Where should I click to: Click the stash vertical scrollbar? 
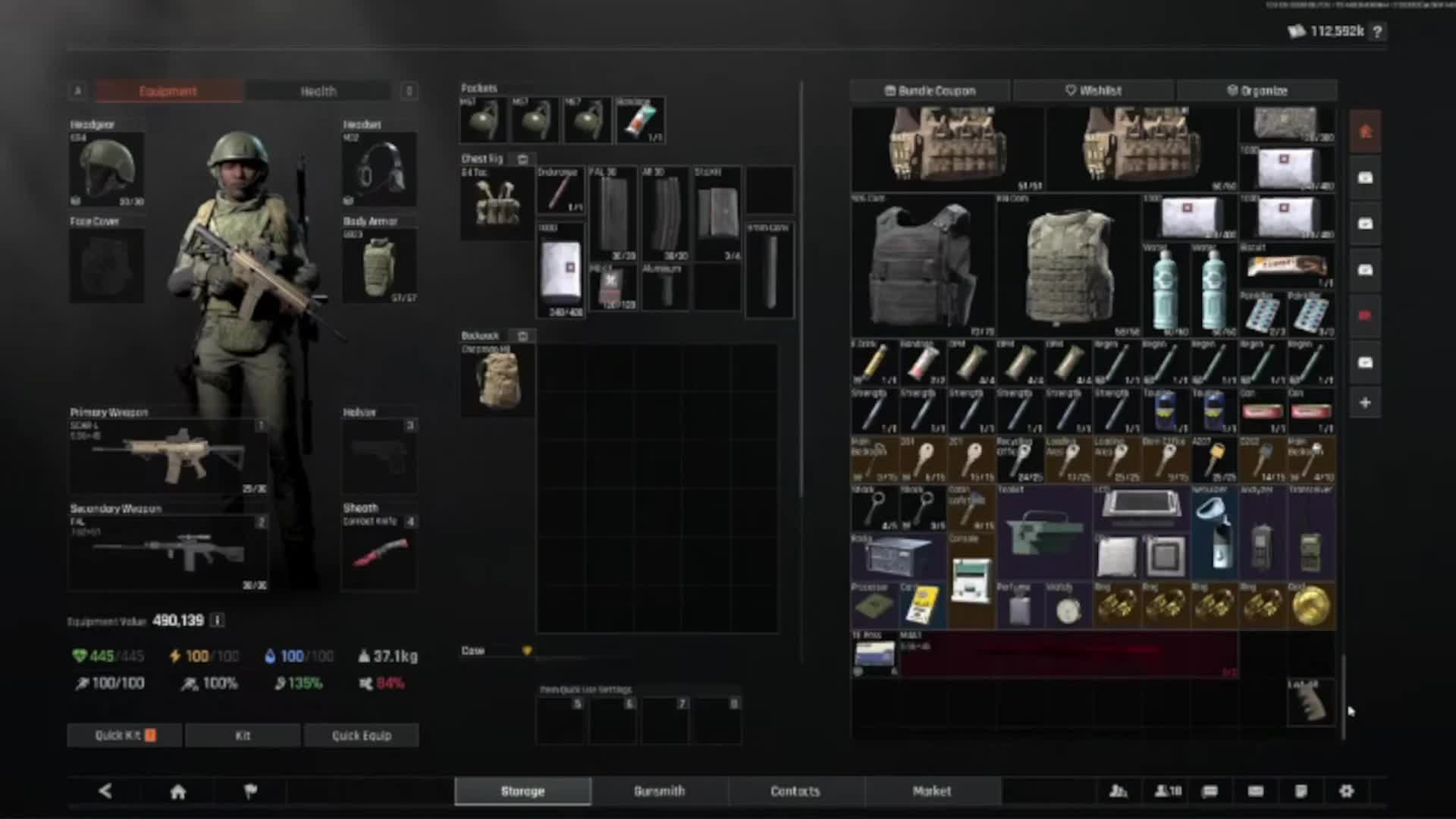coord(1343,696)
